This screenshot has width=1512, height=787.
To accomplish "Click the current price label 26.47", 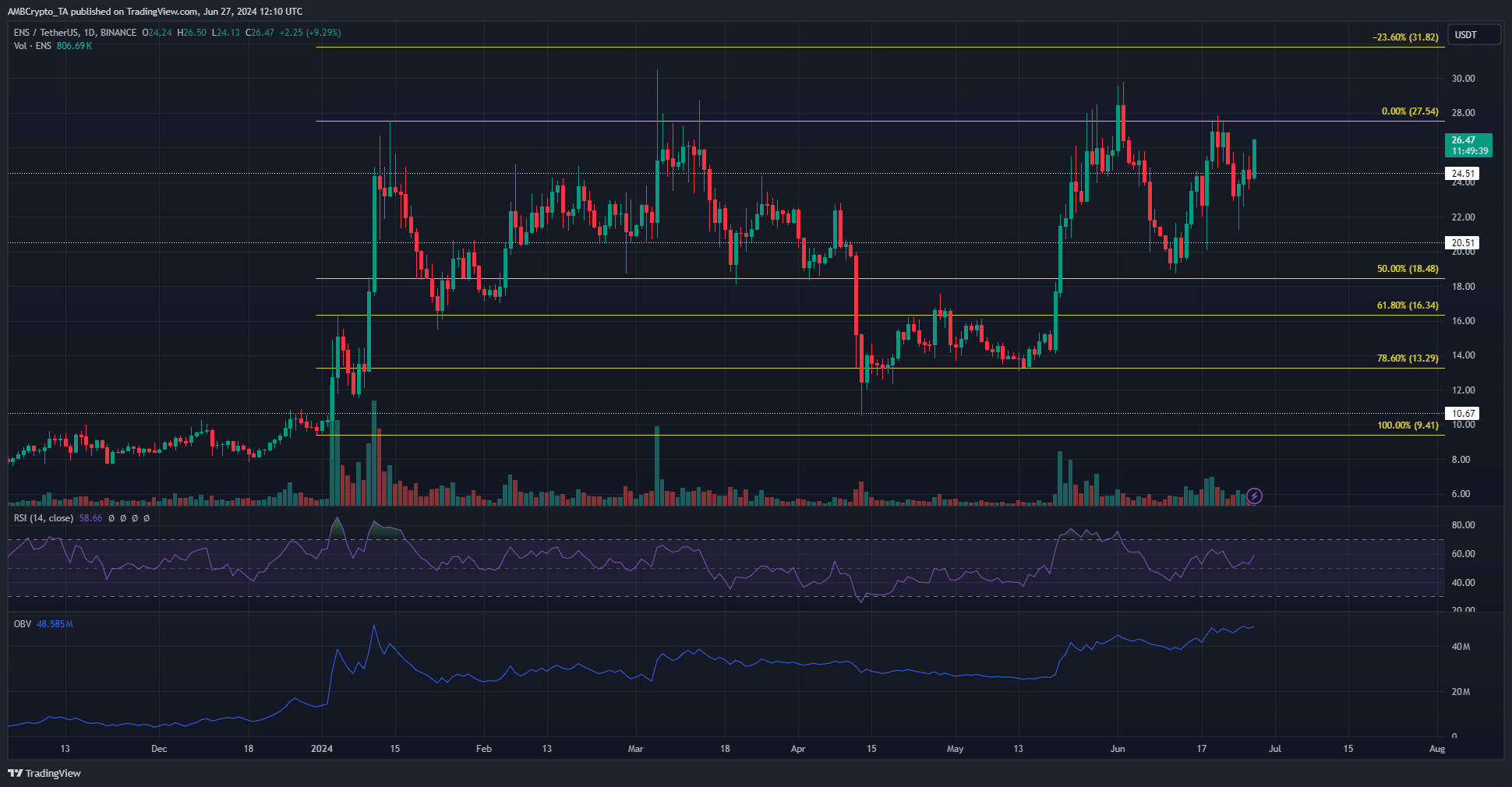I will [x=1469, y=146].
